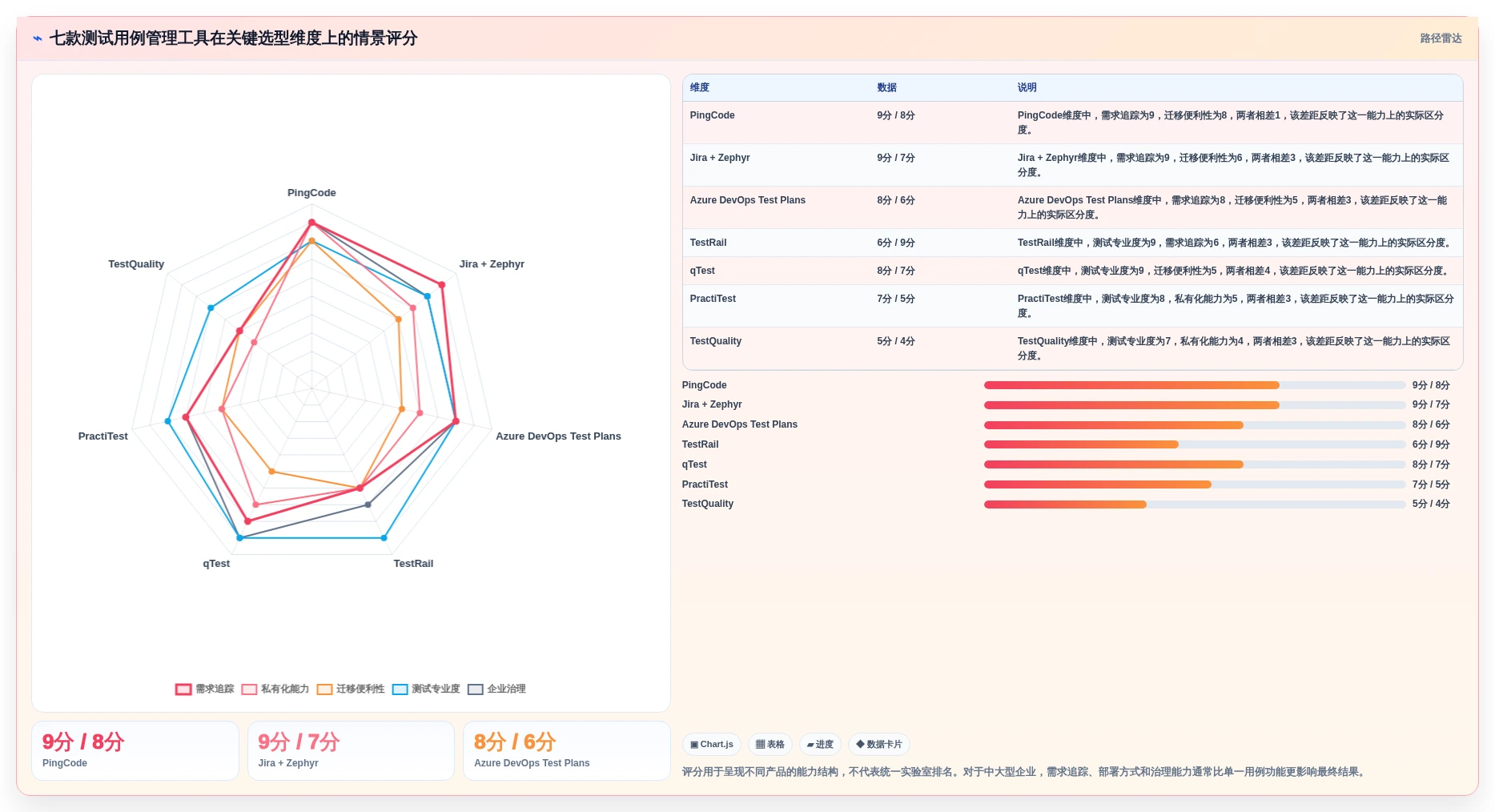The height and width of the screenshot is (812, 1495).
Task: Click the qTest progress bar
Action: point(1195,464)
